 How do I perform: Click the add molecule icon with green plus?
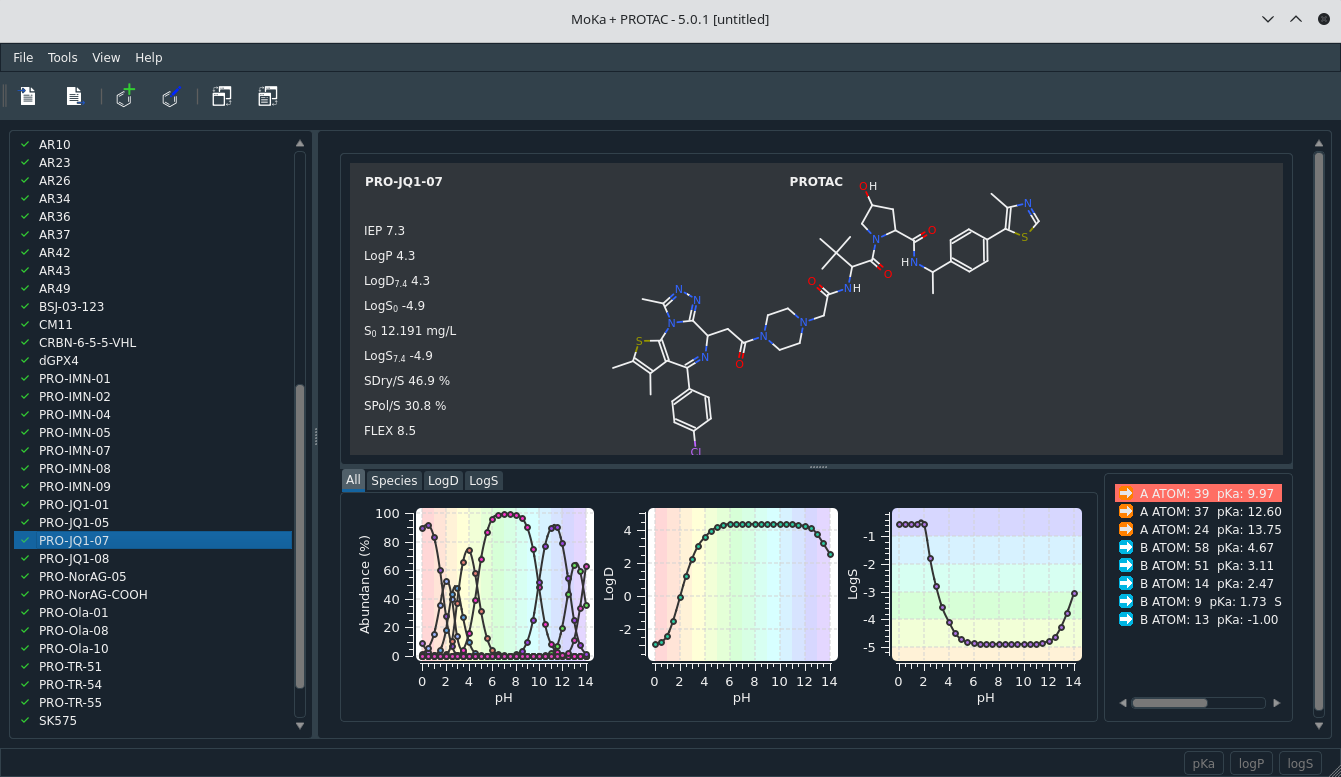tap(125, 96)
